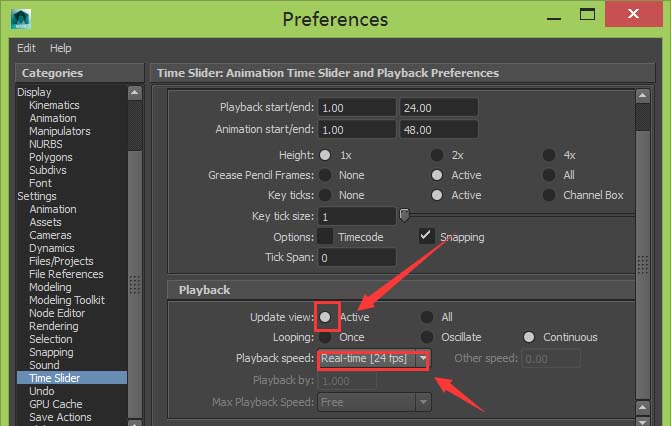Set Key ticks to None
The image size is (671, 426).
click(325, 195)
